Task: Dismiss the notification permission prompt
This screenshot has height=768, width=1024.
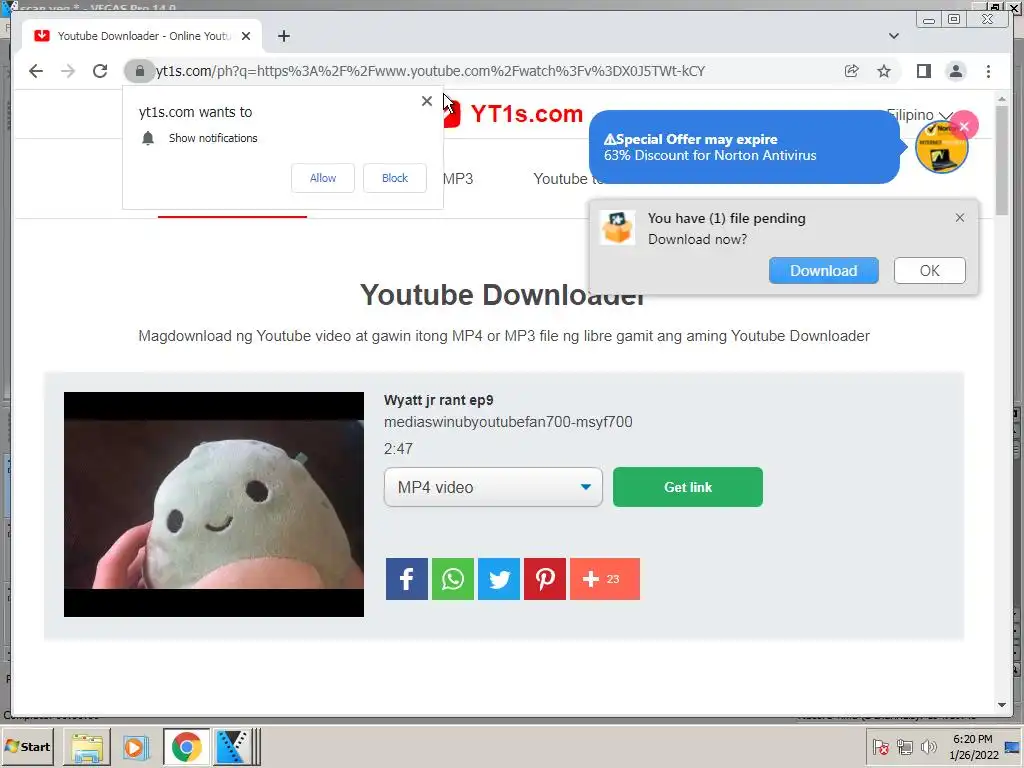Action: 427,101
